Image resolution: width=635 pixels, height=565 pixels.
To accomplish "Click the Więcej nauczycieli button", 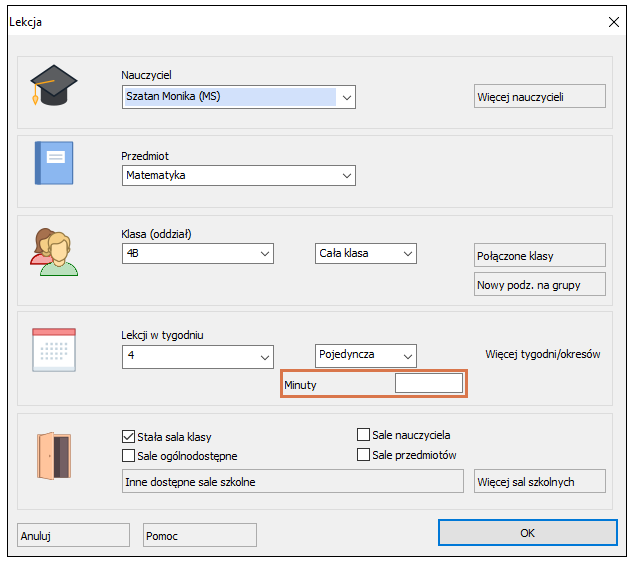I will (539, 97).
